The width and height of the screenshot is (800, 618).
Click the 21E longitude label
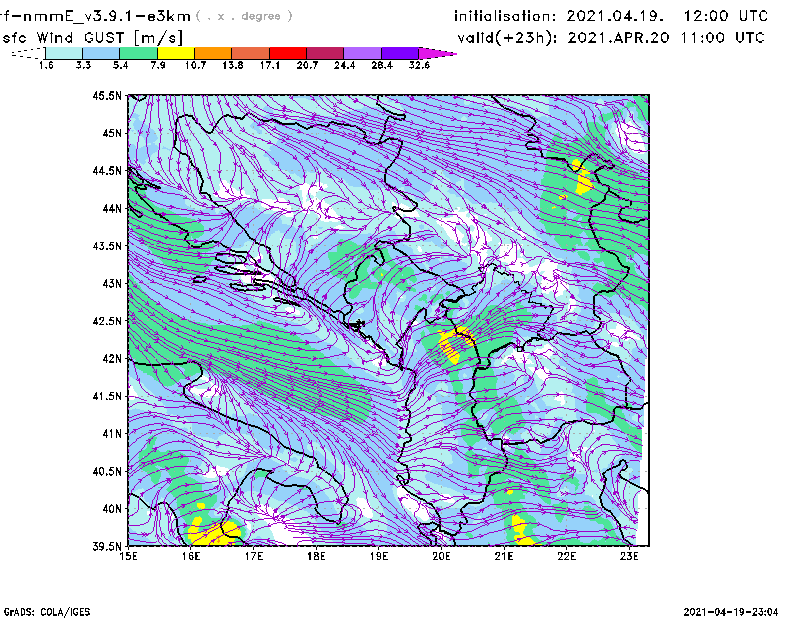504,556
